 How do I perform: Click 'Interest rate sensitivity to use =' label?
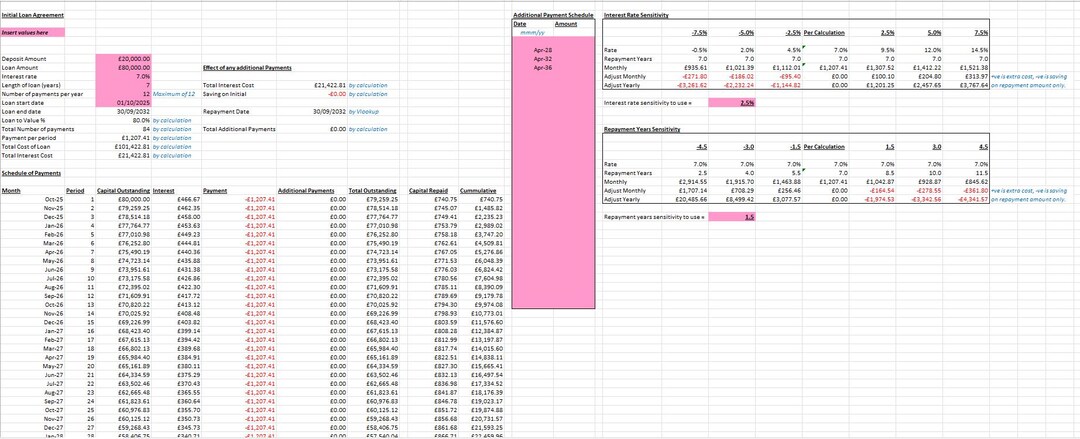click(647, 103)
